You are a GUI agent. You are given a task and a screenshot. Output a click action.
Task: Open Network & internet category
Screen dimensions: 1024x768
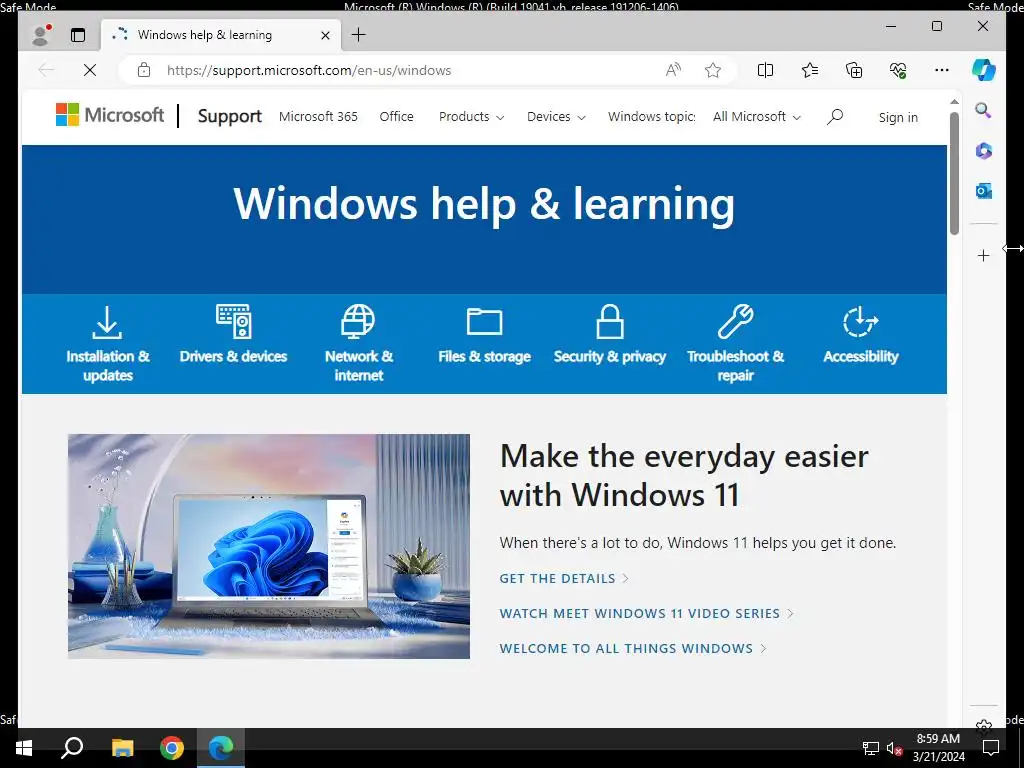[x=359, y=344]
